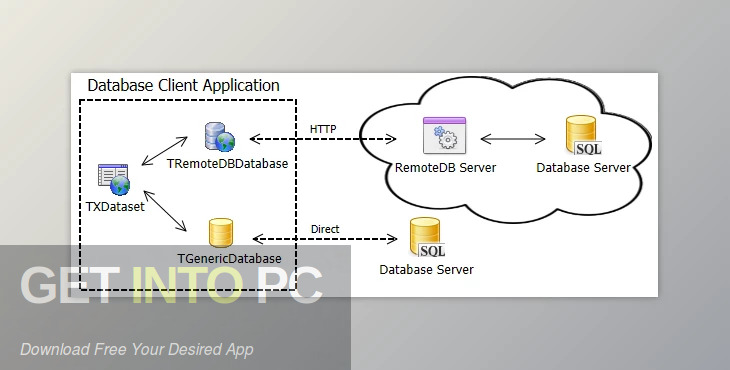Click 'Database Server' label below the cloud
This screenshot has width=730, height=370.
pyautogui.click(x=426, y=269)
